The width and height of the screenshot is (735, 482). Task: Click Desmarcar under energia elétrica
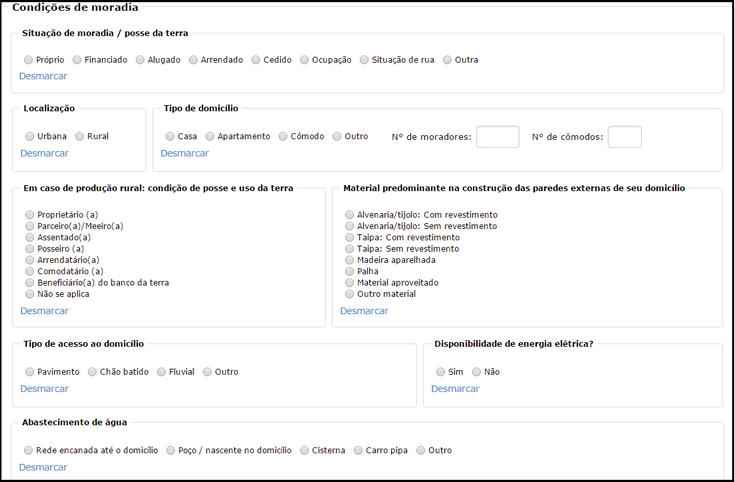tap(455, 389)
